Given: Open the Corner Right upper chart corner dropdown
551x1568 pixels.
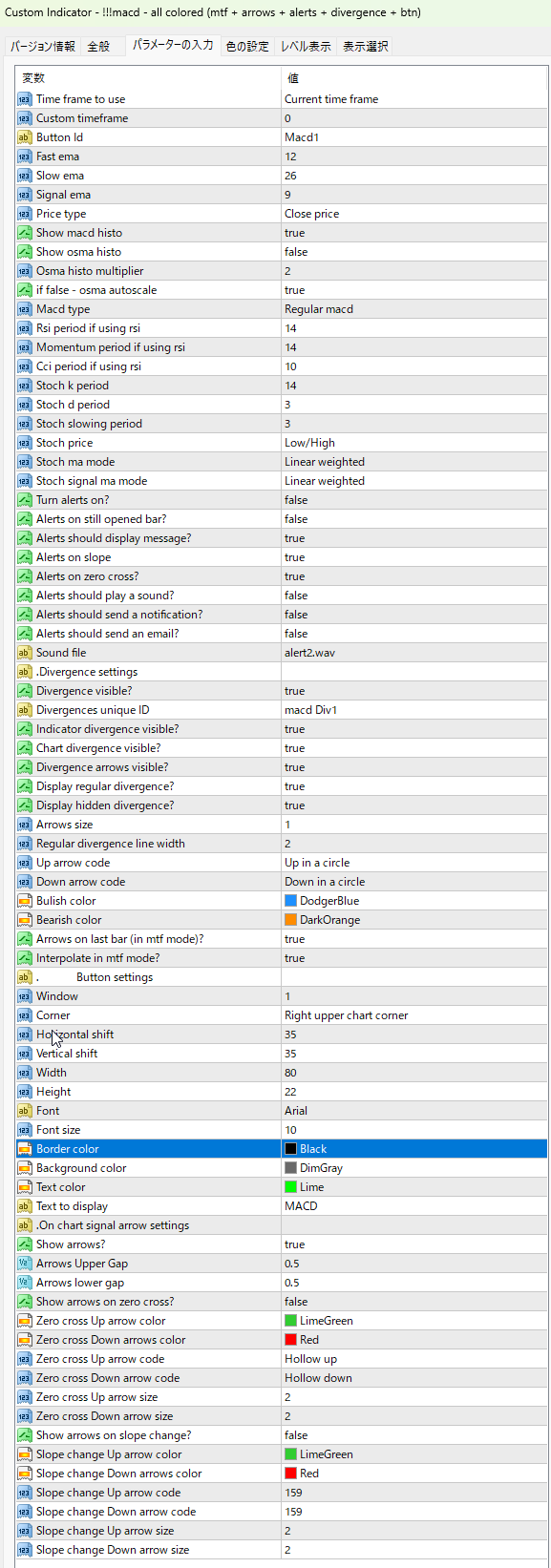Looking at the screenshot, I should pyautogui.click(x=414, y=1015).
